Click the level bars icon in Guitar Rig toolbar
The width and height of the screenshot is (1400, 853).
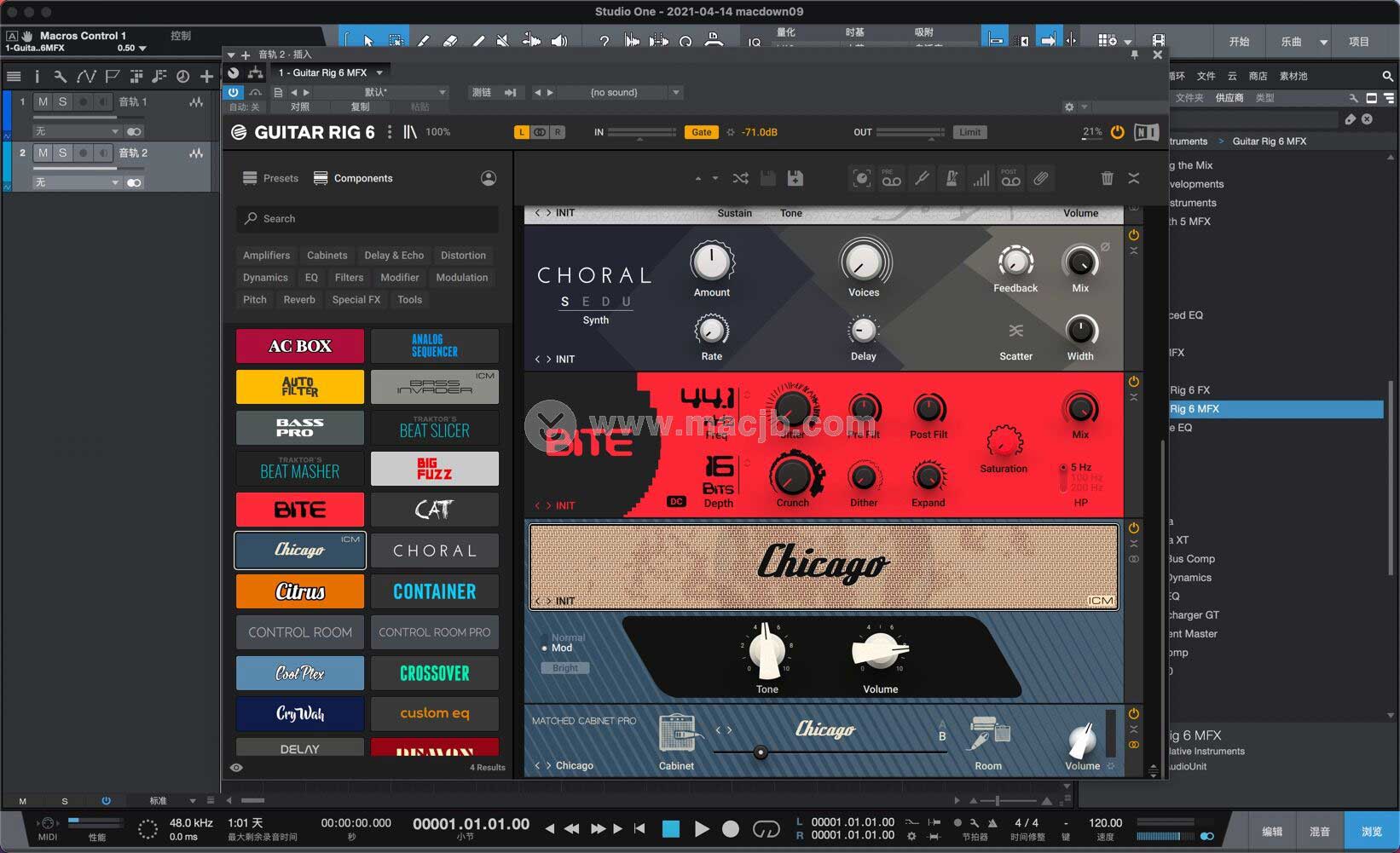point(981,178)
